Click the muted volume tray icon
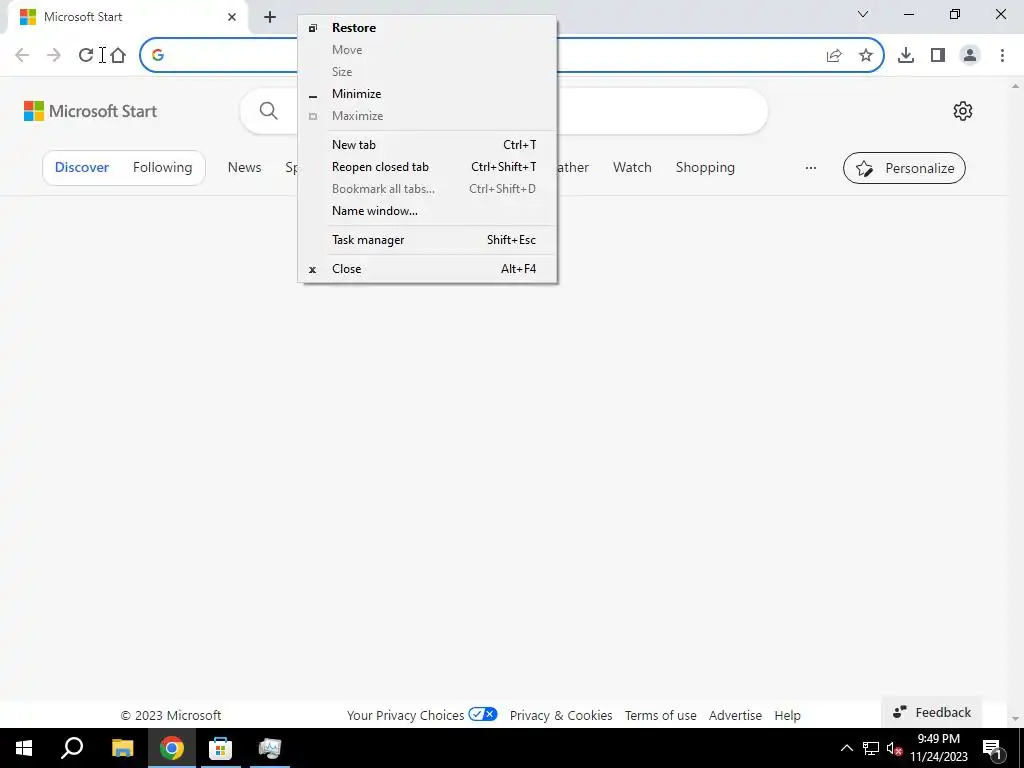The image size is (1024, 768). pyautogui.click(x=894, y=748)
